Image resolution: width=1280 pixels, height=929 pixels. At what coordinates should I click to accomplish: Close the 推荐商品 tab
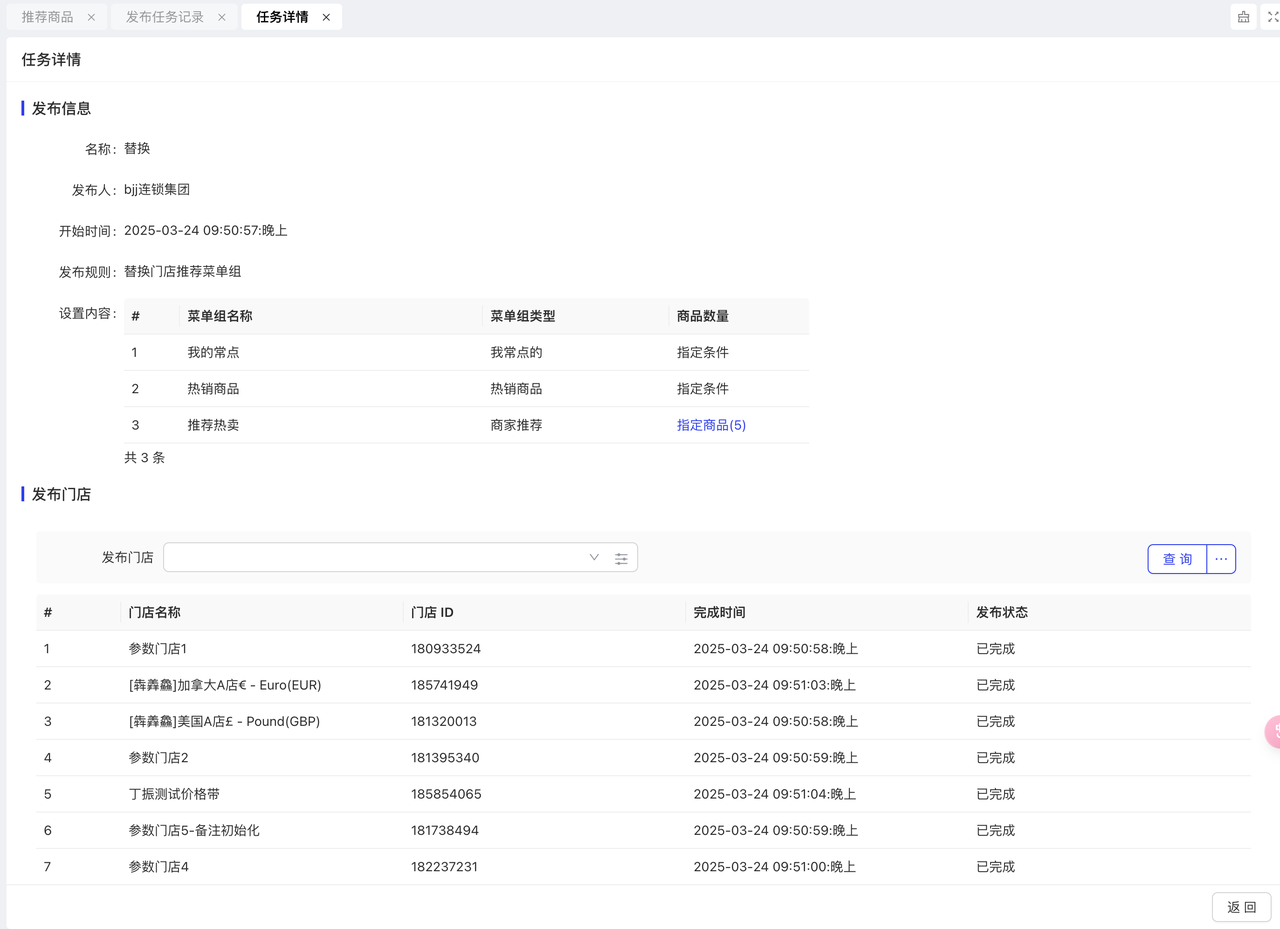point(91,17)
